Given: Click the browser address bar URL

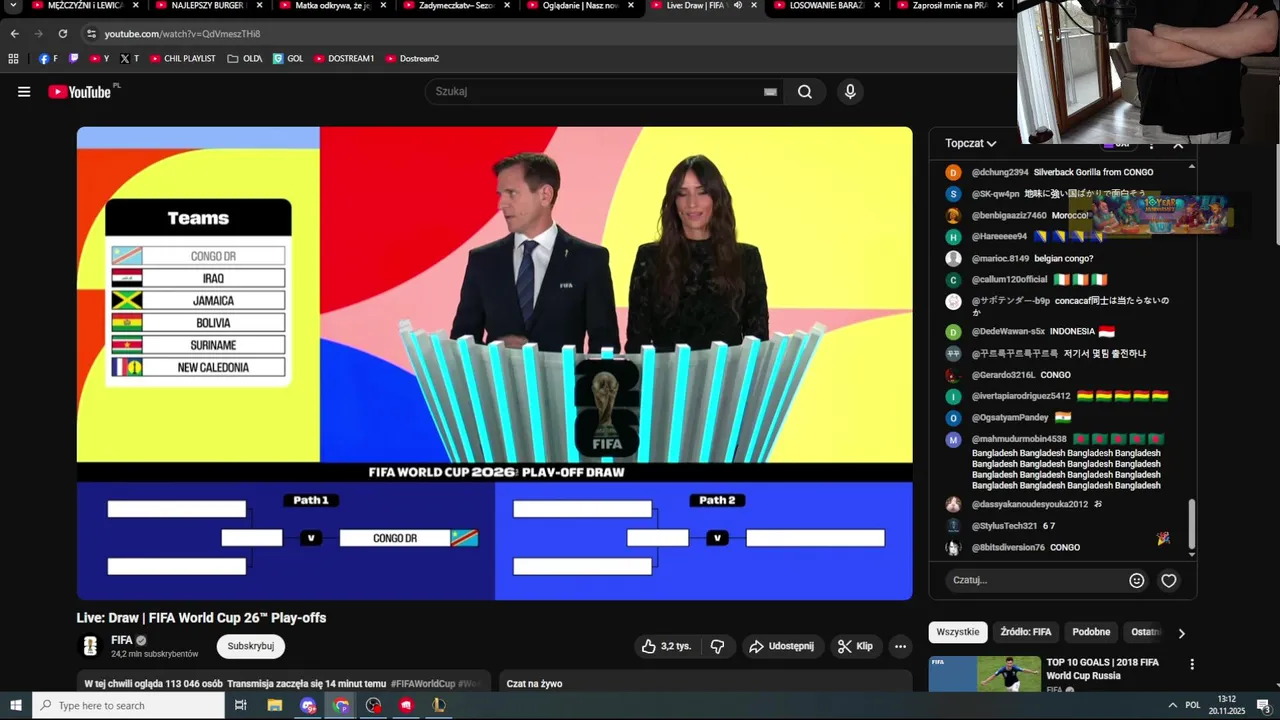Looking at the screenshot, I should pos(182,33).
